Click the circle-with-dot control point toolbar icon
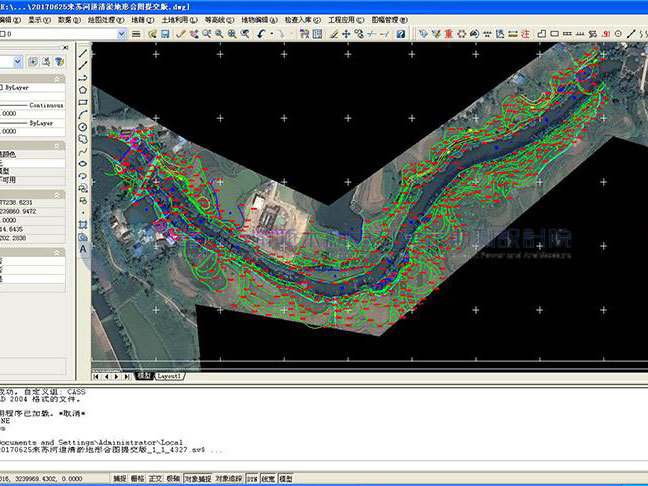 pyautogui.click(x=618, y=34)
